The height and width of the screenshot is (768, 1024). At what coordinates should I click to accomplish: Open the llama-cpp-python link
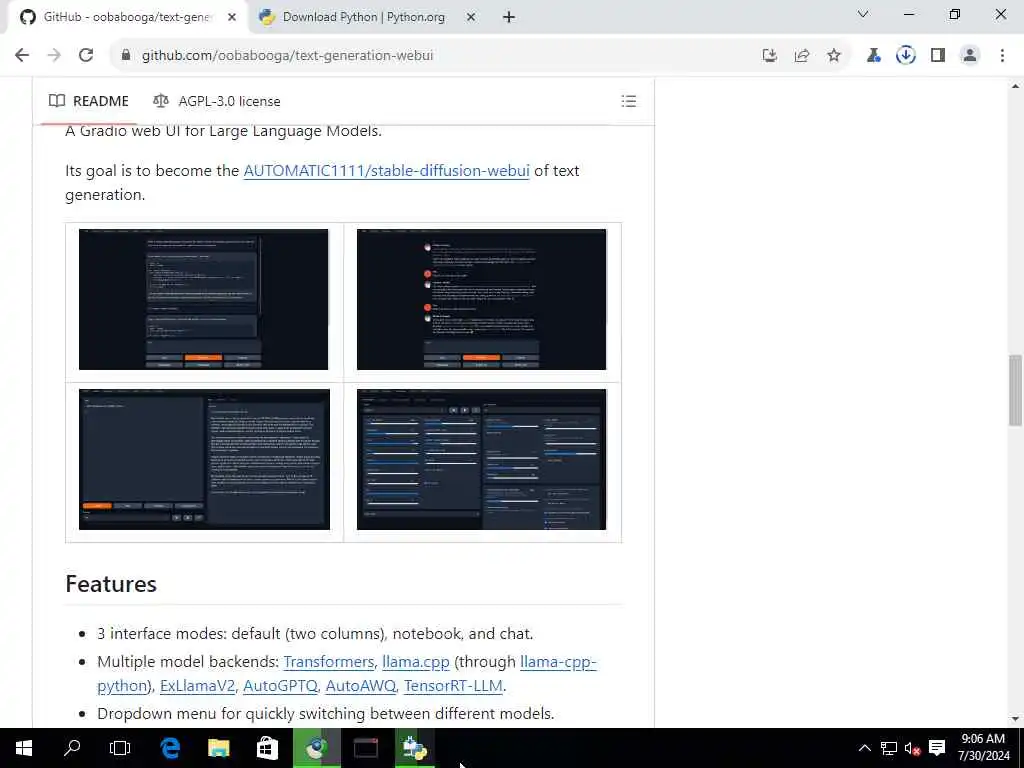click(x=558, y=662)
